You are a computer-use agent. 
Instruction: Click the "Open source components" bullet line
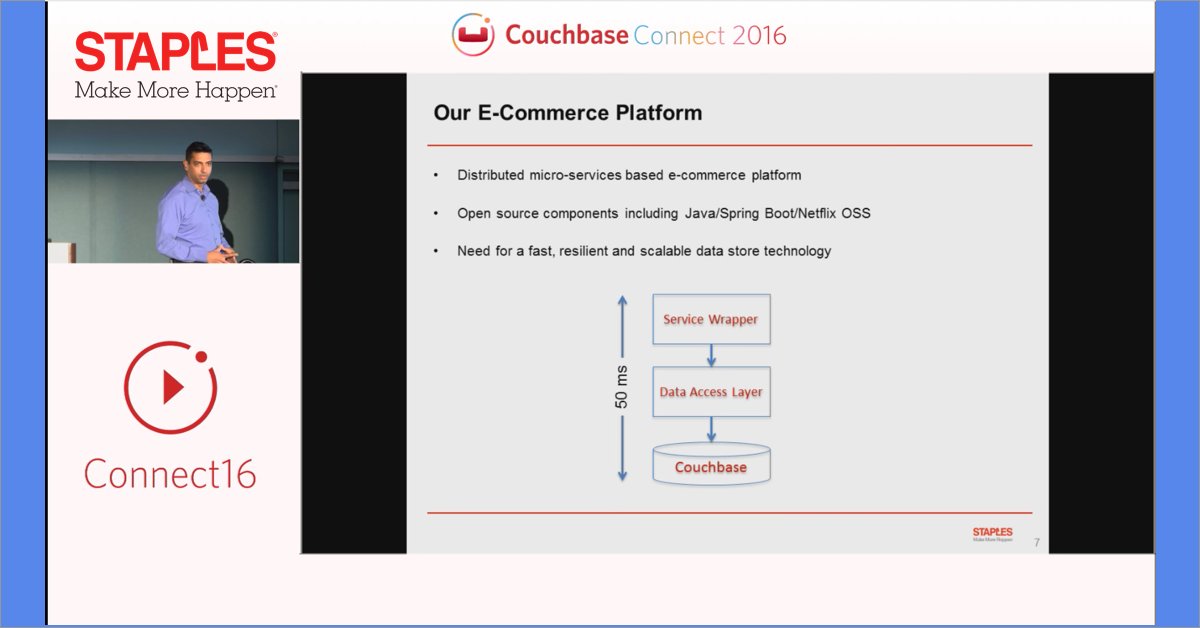tap(664, 213)
